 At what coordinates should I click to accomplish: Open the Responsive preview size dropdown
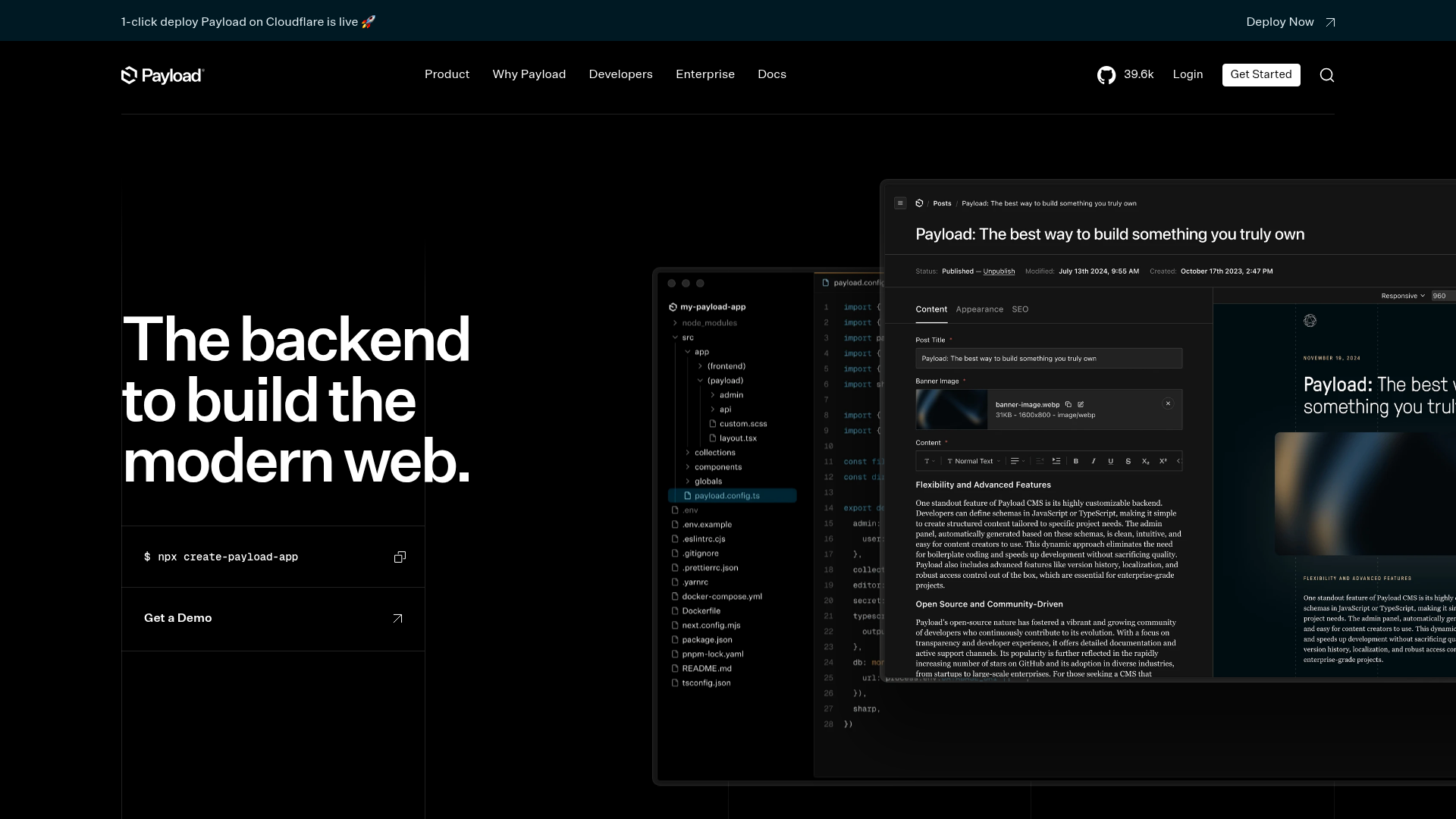pyautogui.click(x=1402, y=296)
